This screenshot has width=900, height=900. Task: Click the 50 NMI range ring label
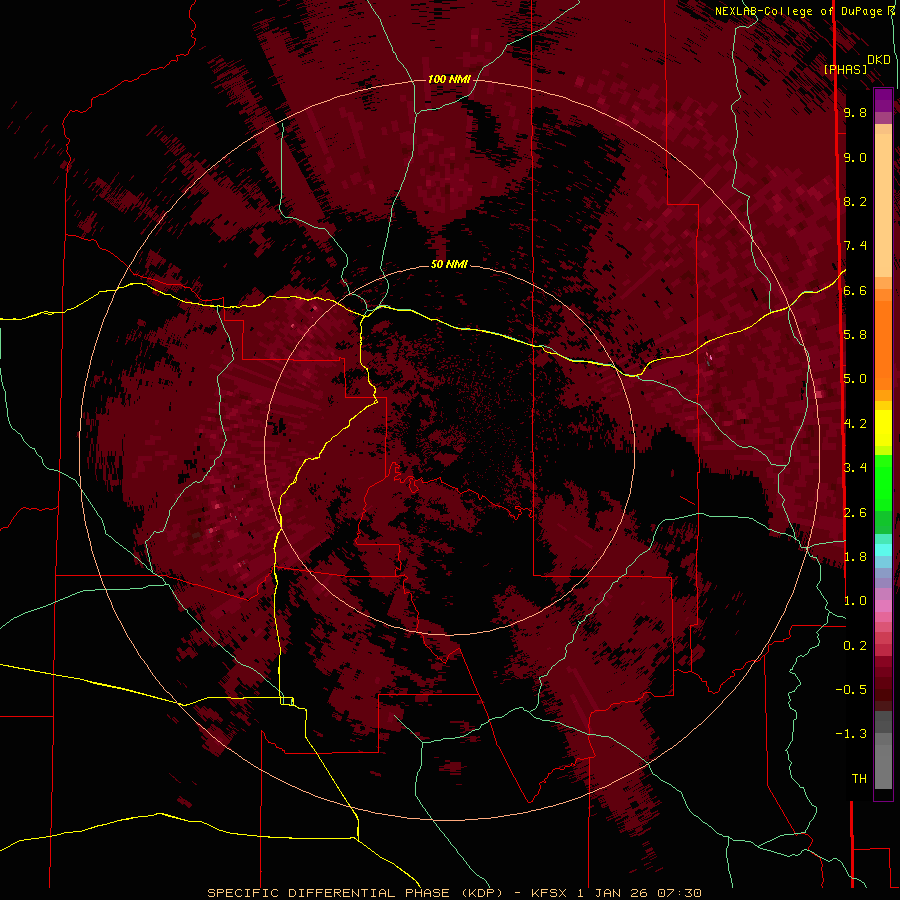(449, 264)
